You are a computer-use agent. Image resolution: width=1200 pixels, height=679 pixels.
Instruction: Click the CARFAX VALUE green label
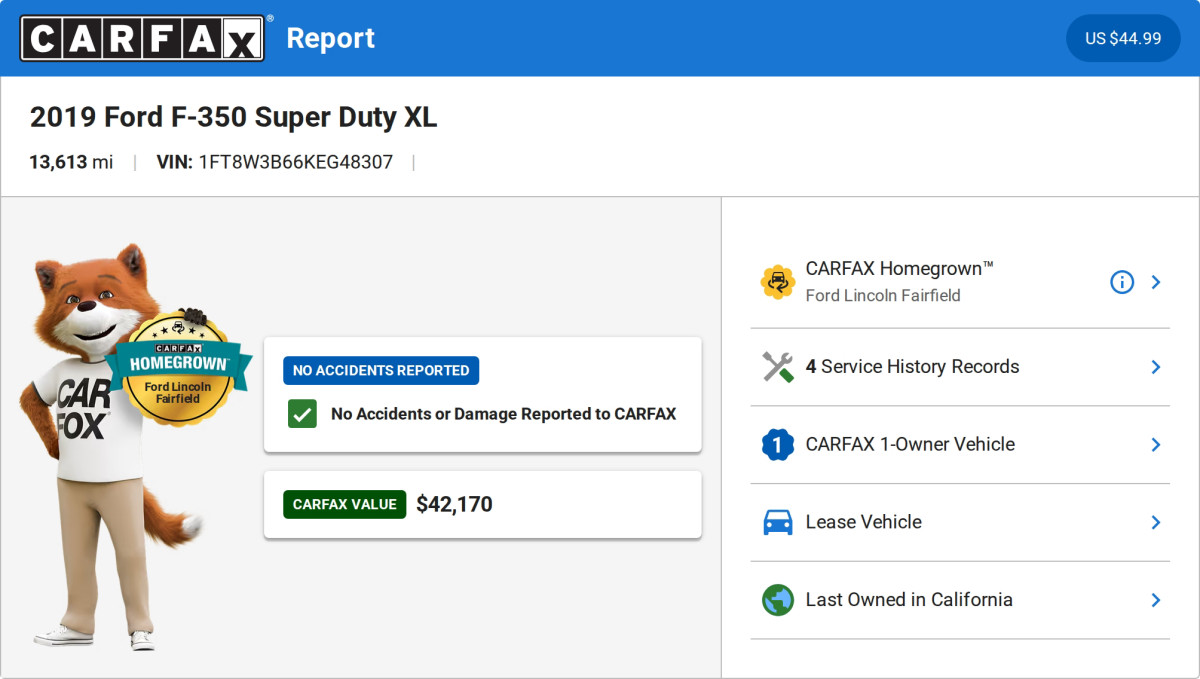click(345, 504)
